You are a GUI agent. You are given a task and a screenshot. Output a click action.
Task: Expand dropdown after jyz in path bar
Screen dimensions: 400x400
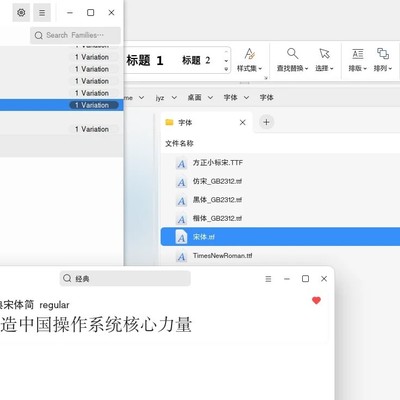(174, 98)
